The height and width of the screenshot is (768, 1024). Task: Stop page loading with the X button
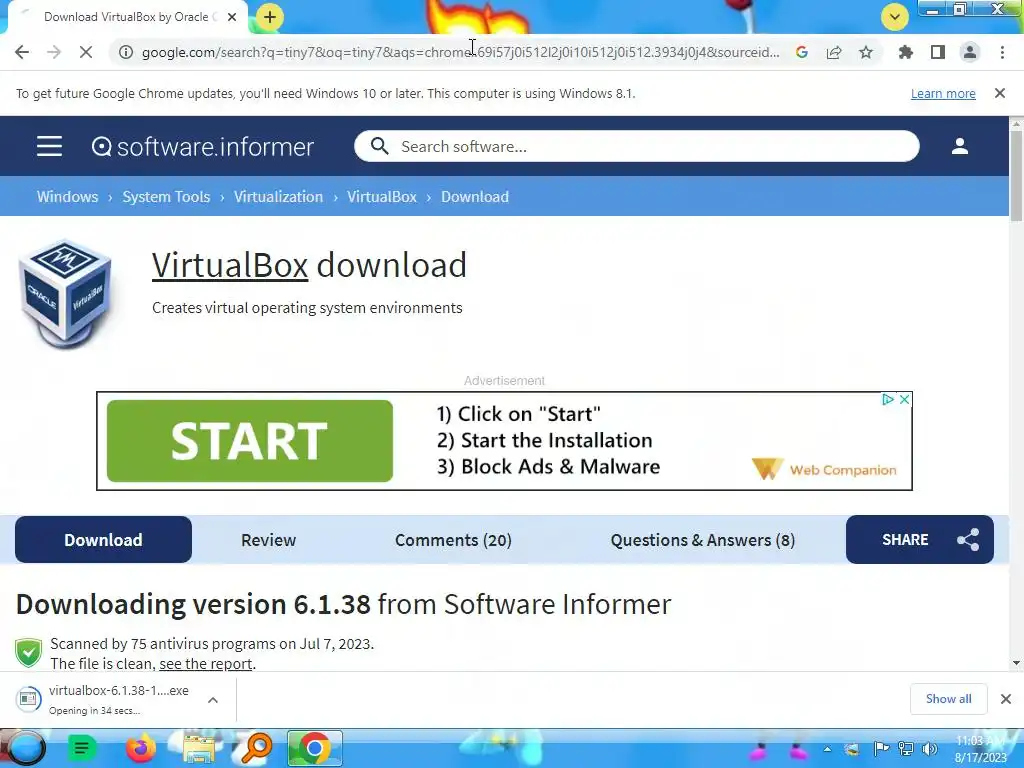(86, 52)
